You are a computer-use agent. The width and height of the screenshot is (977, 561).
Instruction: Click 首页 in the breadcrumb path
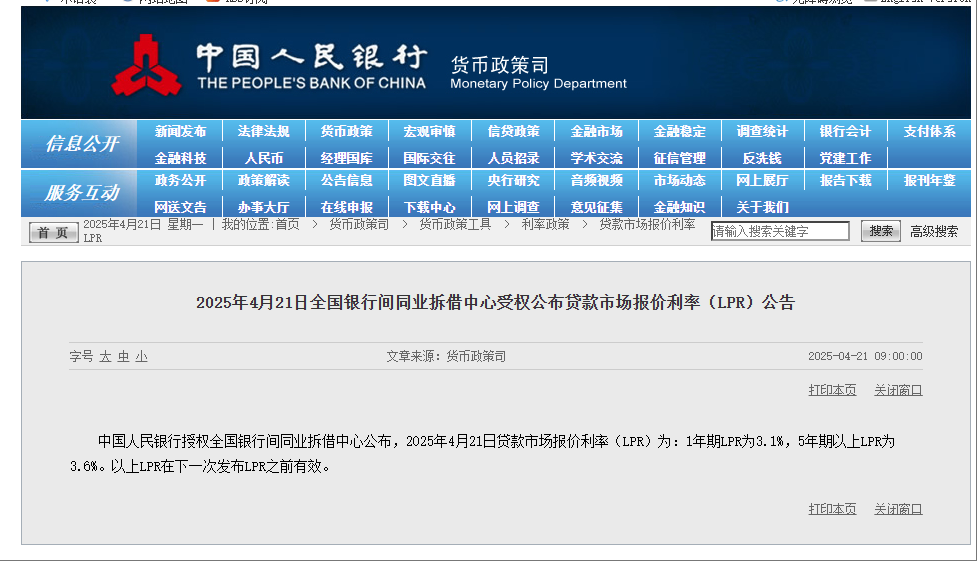pyautogui.click(x=287, y=224)
